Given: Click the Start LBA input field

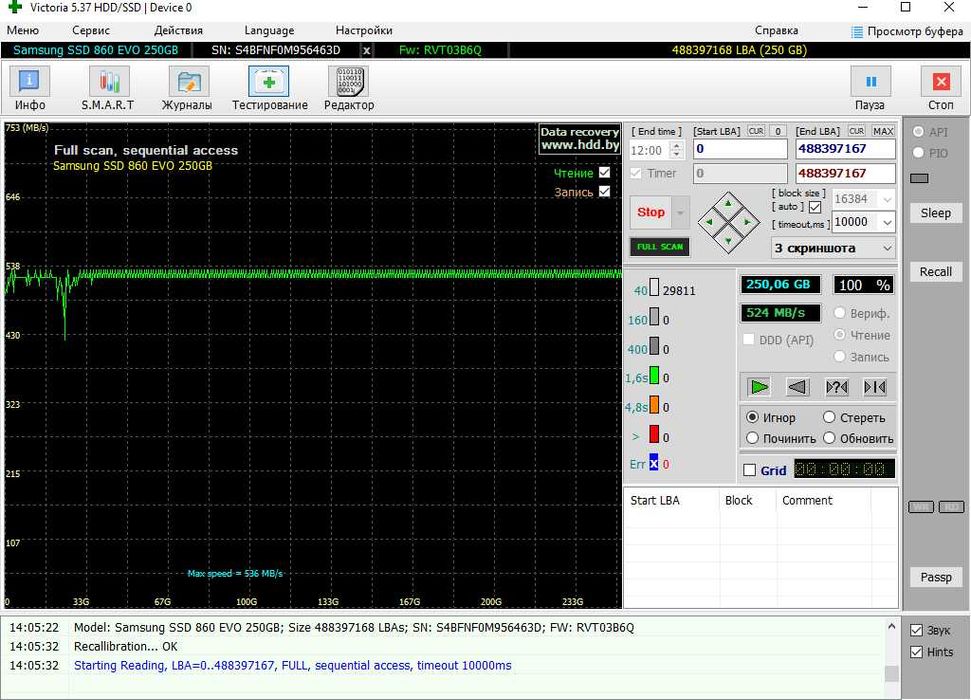Looking at the screenshot, I should 738,149.
